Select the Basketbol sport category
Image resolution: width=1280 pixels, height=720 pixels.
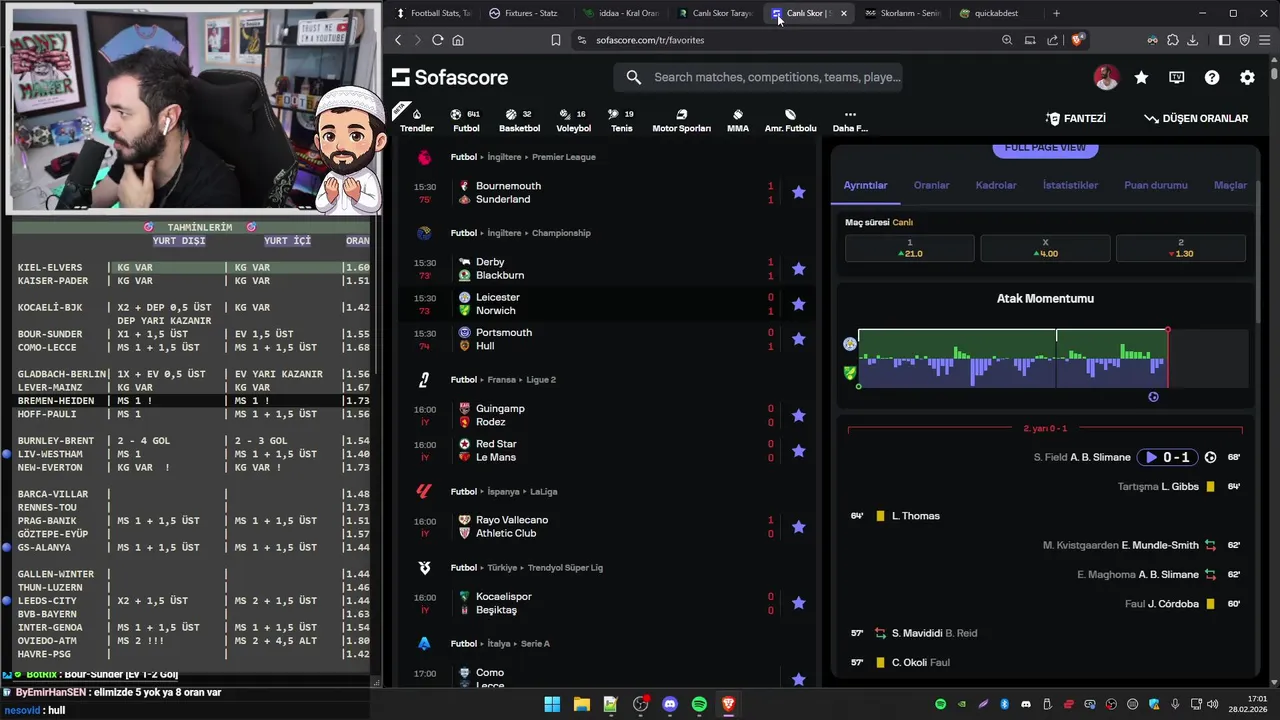(x=519, y=120)
